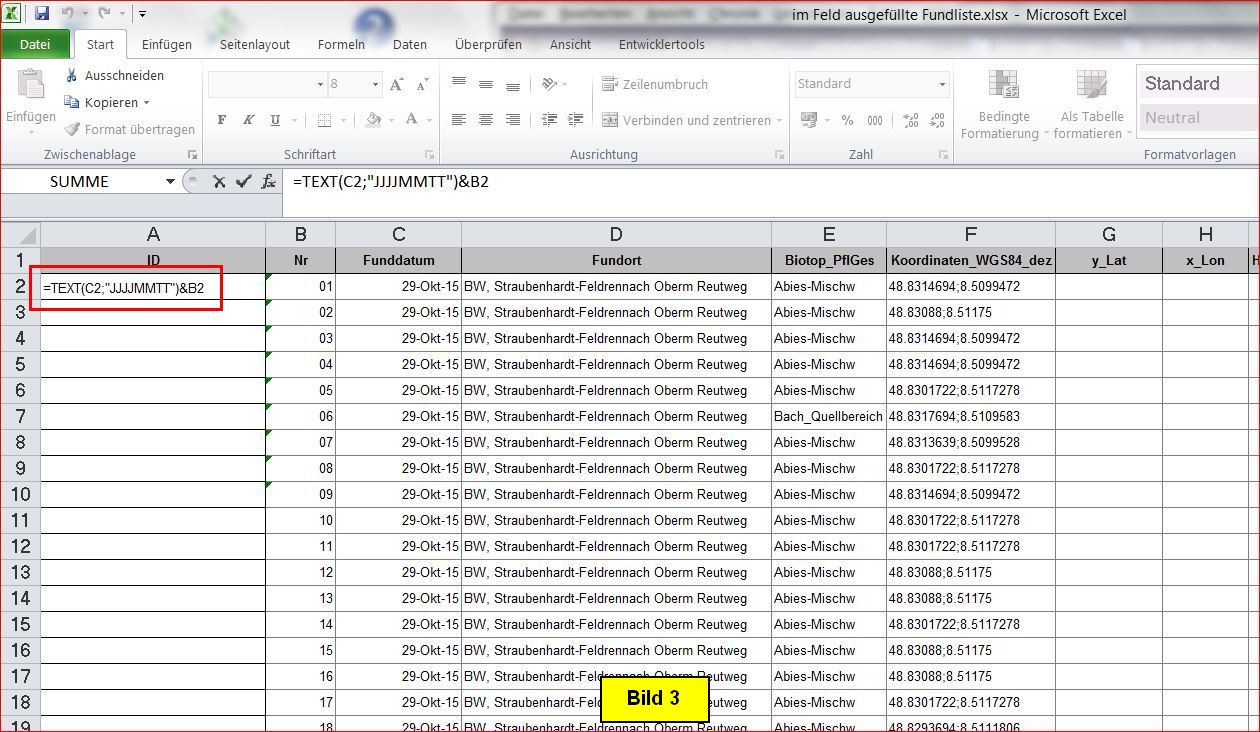
Task: Toggle italic formatting (K)
Action: click(x=248, y=120)
